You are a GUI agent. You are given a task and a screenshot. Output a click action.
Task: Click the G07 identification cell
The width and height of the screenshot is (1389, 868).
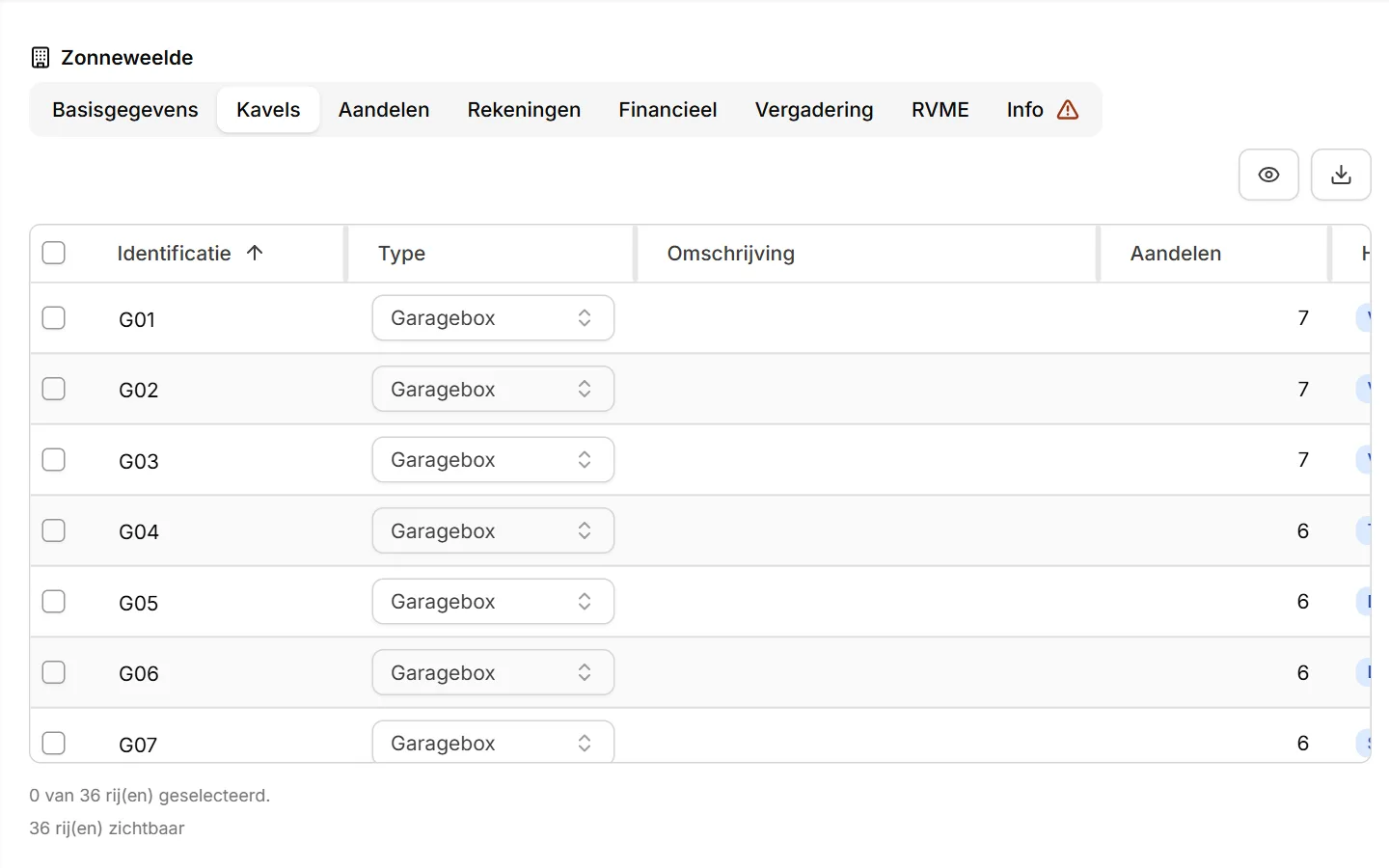tap(138, 745)
